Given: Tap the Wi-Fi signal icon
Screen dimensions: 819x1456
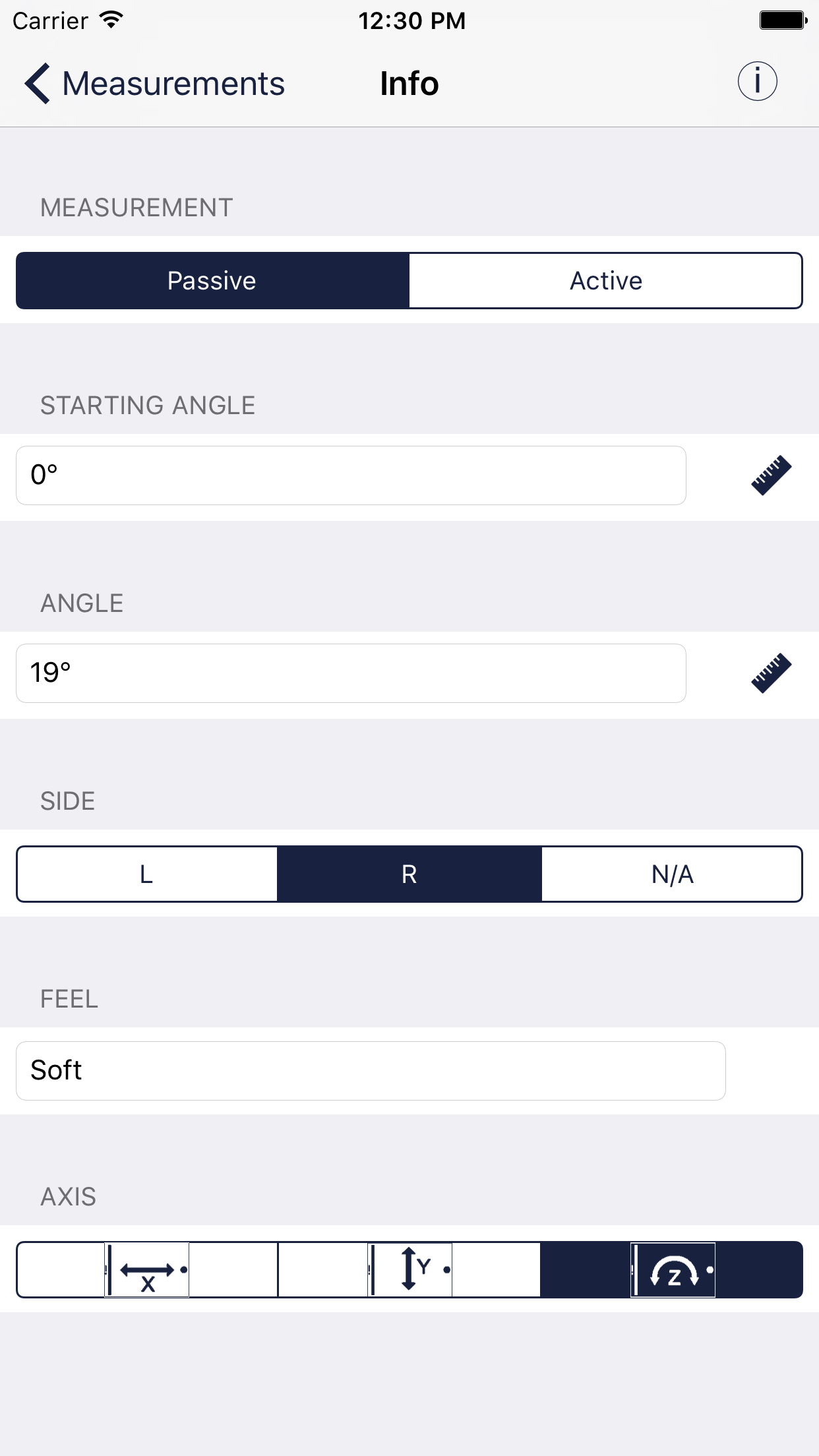Looking at the screenshot, I should tap(112, 20).
